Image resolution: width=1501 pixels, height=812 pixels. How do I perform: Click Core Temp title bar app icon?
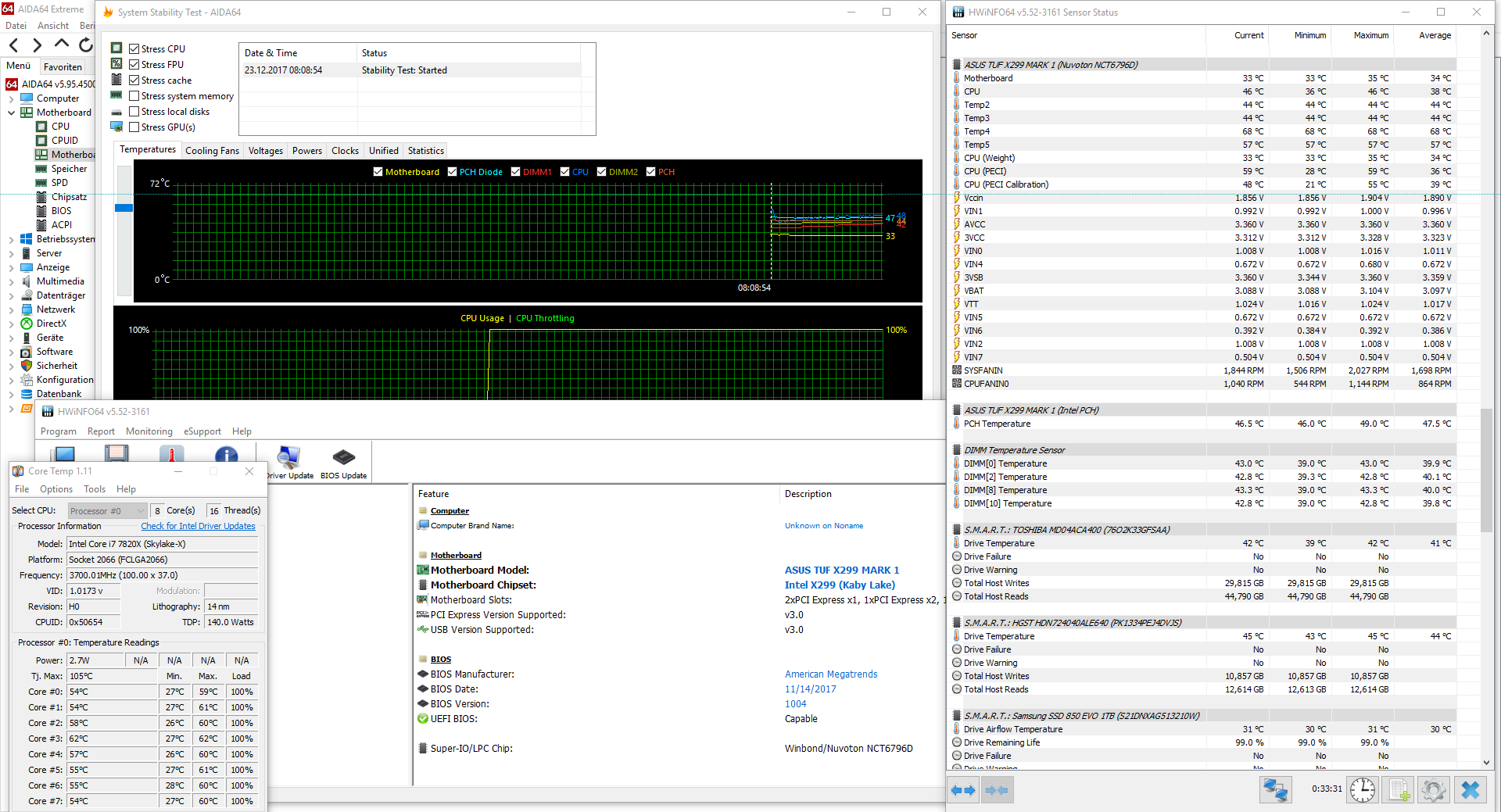coord(18,471)
